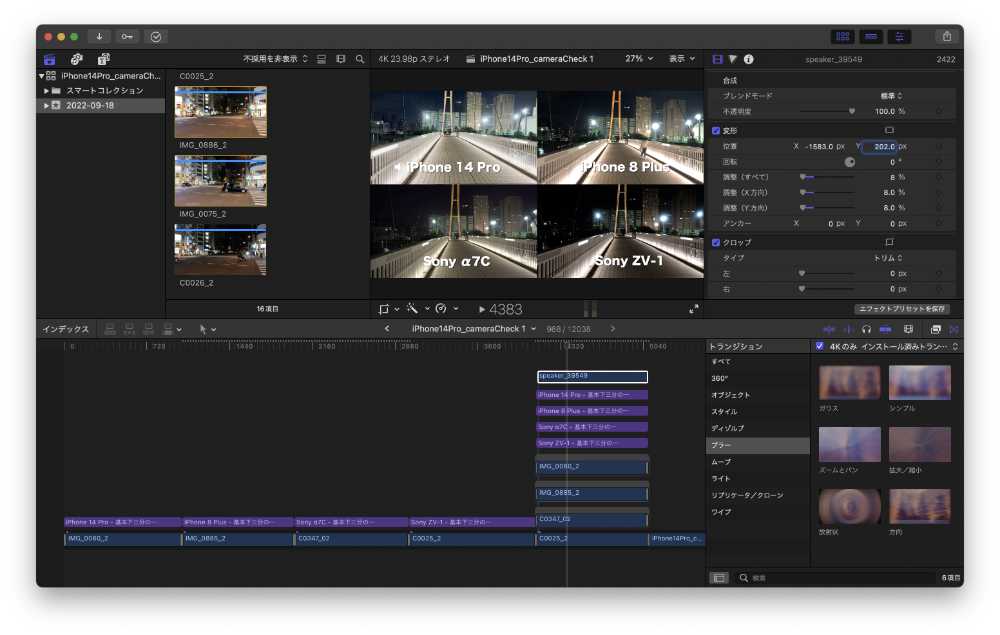Expand the スマートコレクション folder
The image size is (1000, 635).
pos(46,91)
